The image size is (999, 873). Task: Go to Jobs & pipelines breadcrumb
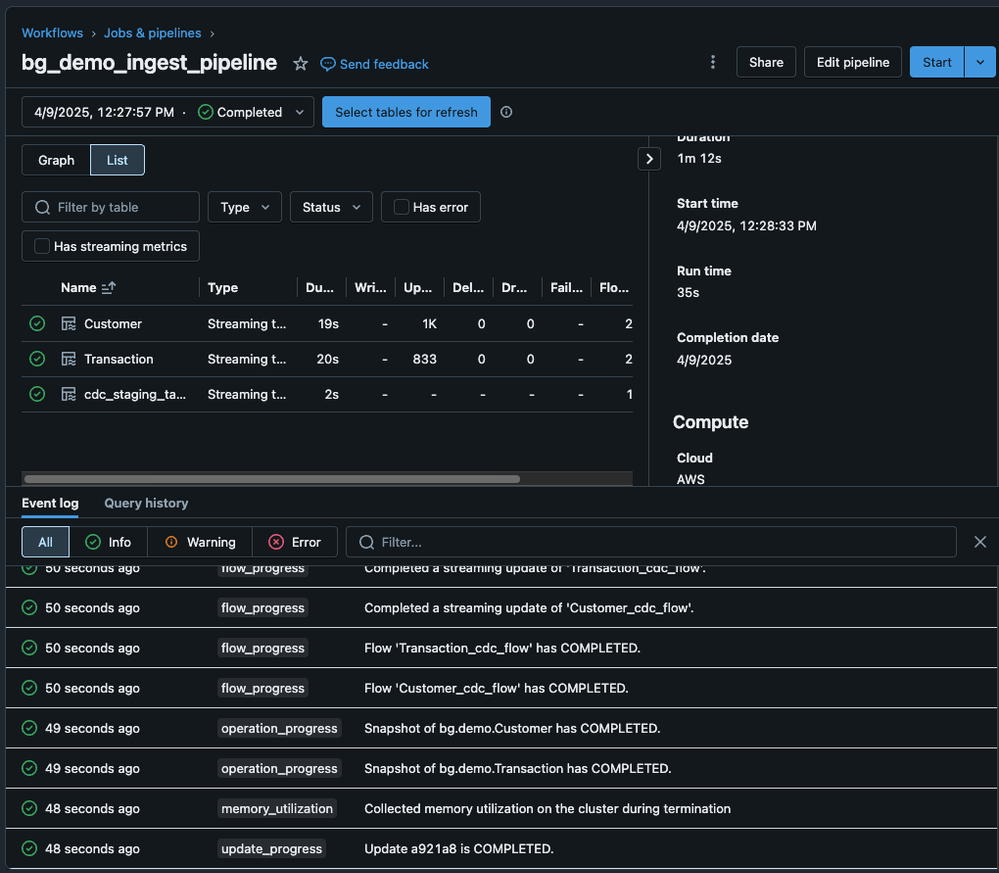pyautogui.click(x=152, y=33)
